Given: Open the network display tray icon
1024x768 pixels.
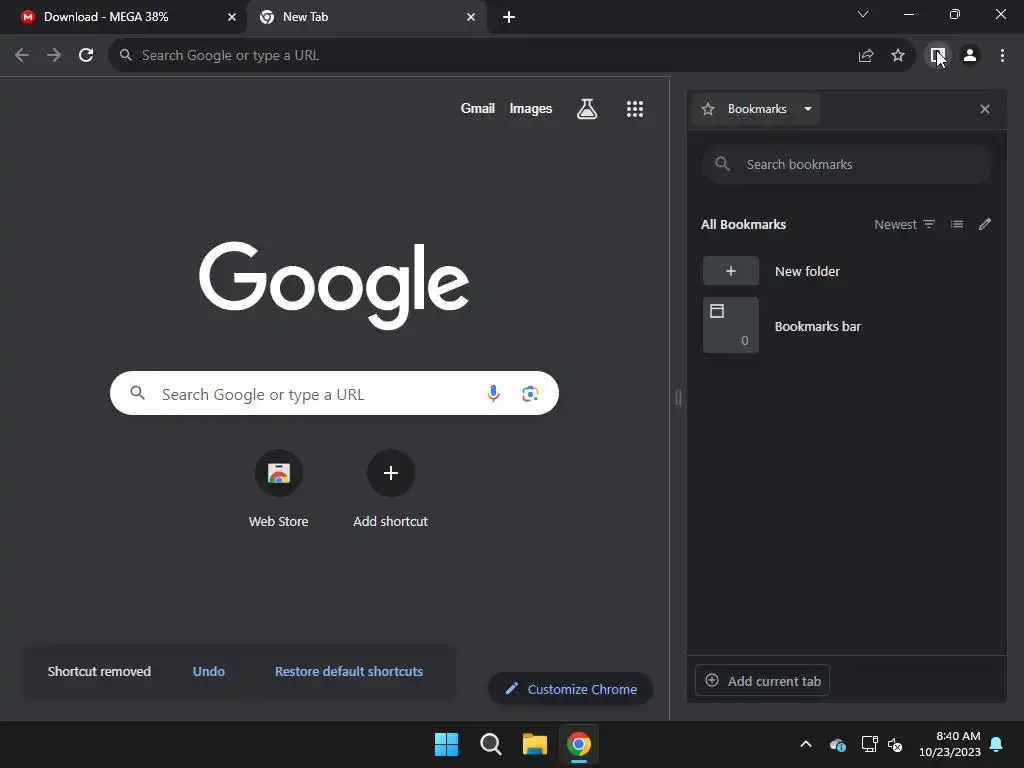Looking at the screenshot, I should (x=869, y=744).
